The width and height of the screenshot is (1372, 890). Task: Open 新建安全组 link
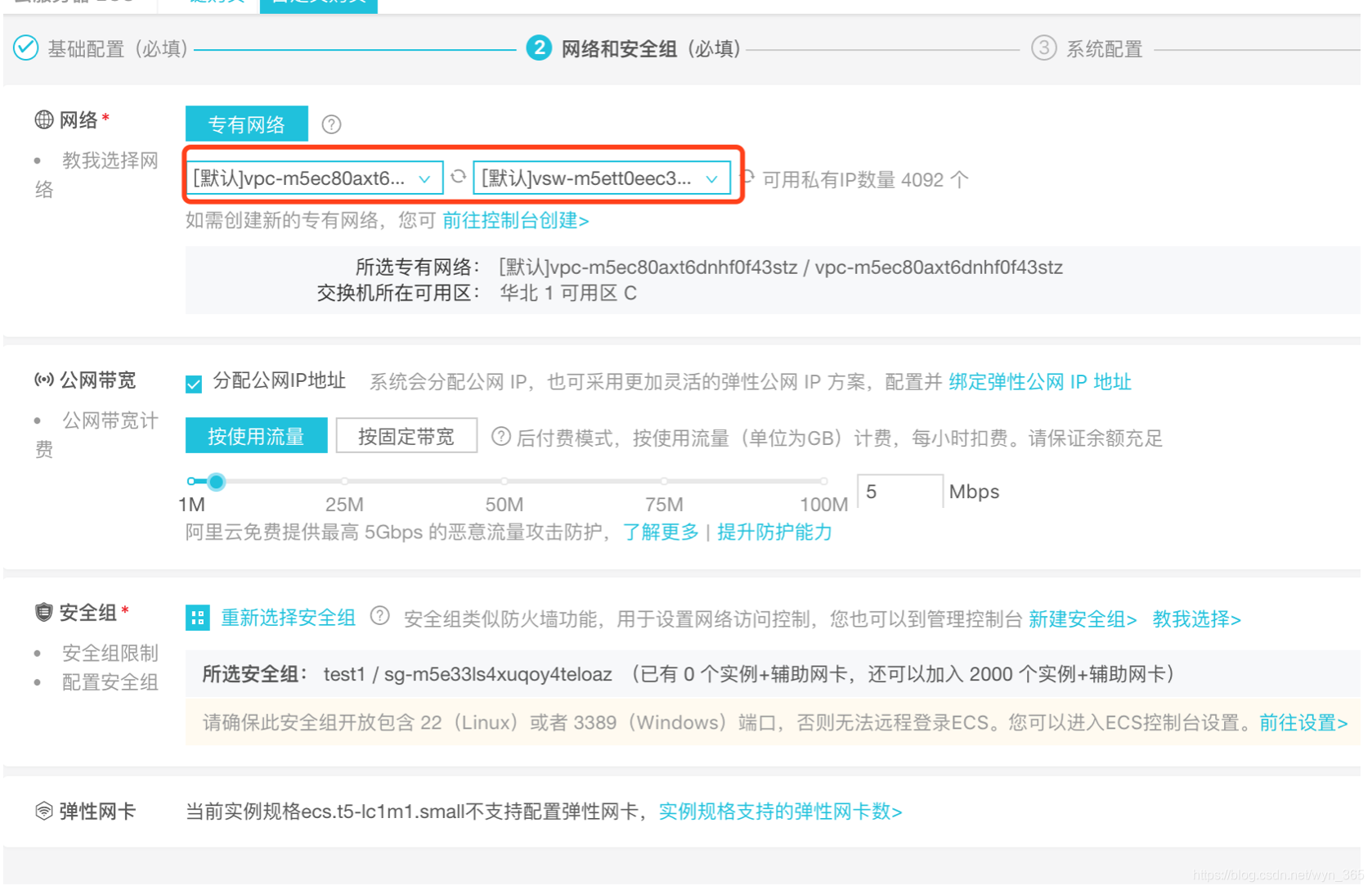coord(1083,619)
